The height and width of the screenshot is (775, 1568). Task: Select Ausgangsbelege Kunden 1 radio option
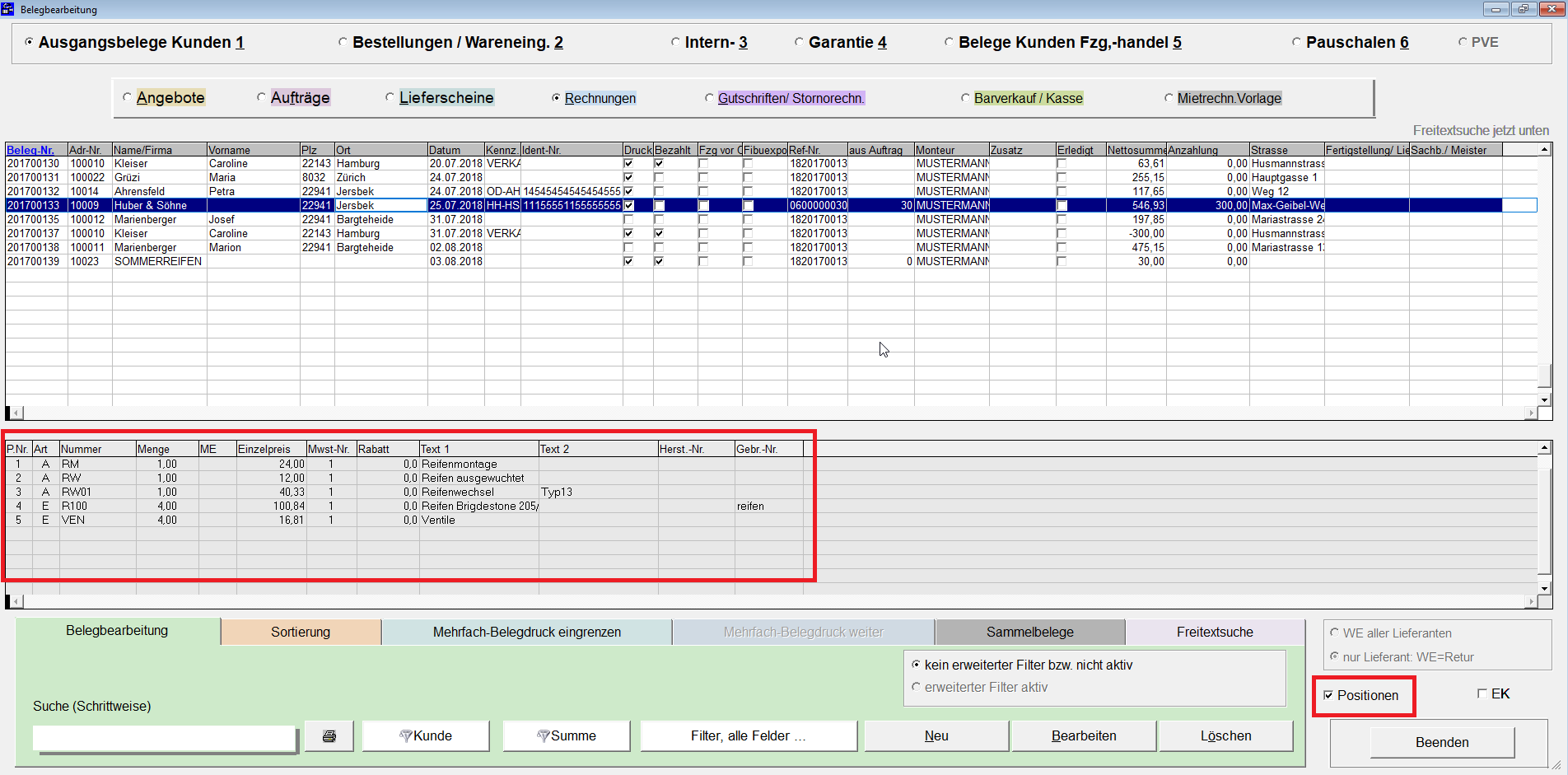tap(134, 42)
